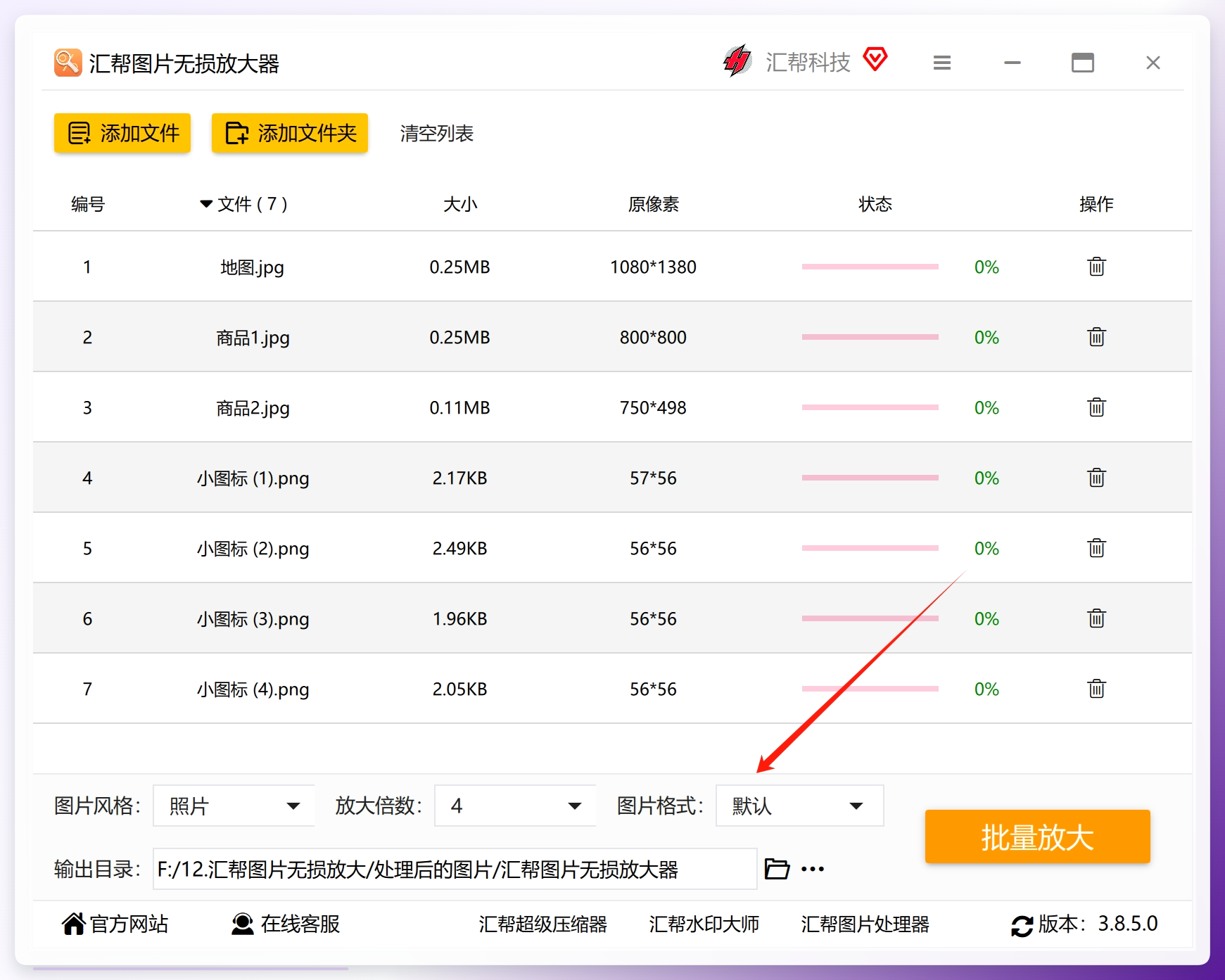Start processing with 批量放大 button

[1037, 836]
